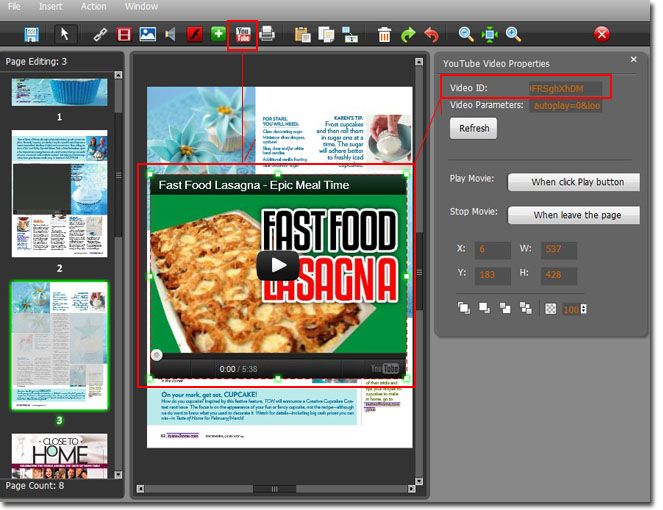Click the canvas horizontal scroll right arrow
The image size is (663, 510).
point(411,489)
